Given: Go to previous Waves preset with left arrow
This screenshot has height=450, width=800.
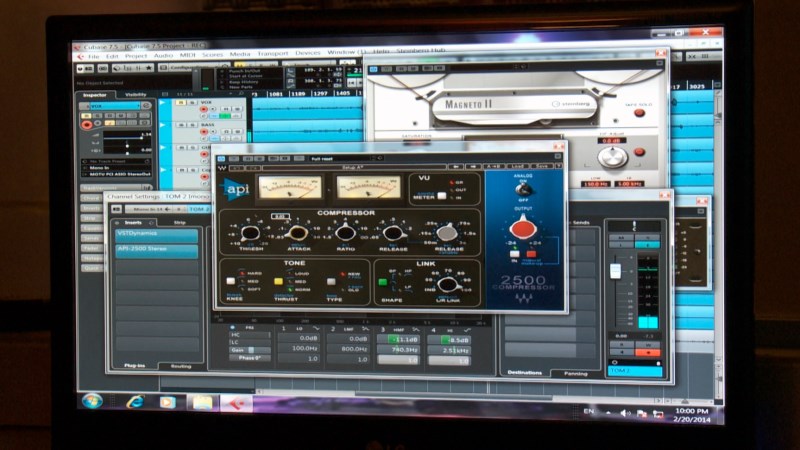Looking at the screenshot, I should tap(456, 166).
